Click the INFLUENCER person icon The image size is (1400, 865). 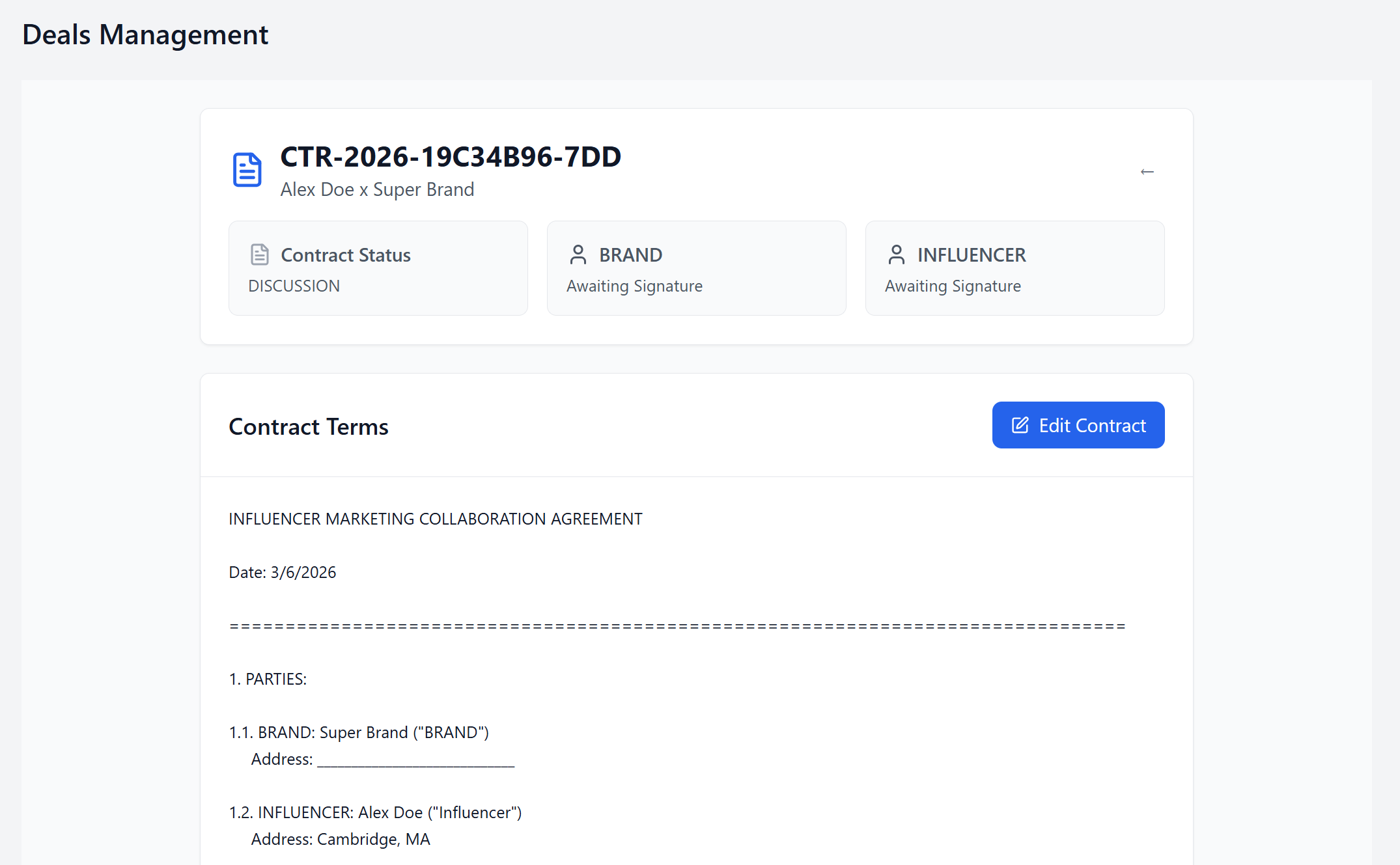click(x=897, y=254)
